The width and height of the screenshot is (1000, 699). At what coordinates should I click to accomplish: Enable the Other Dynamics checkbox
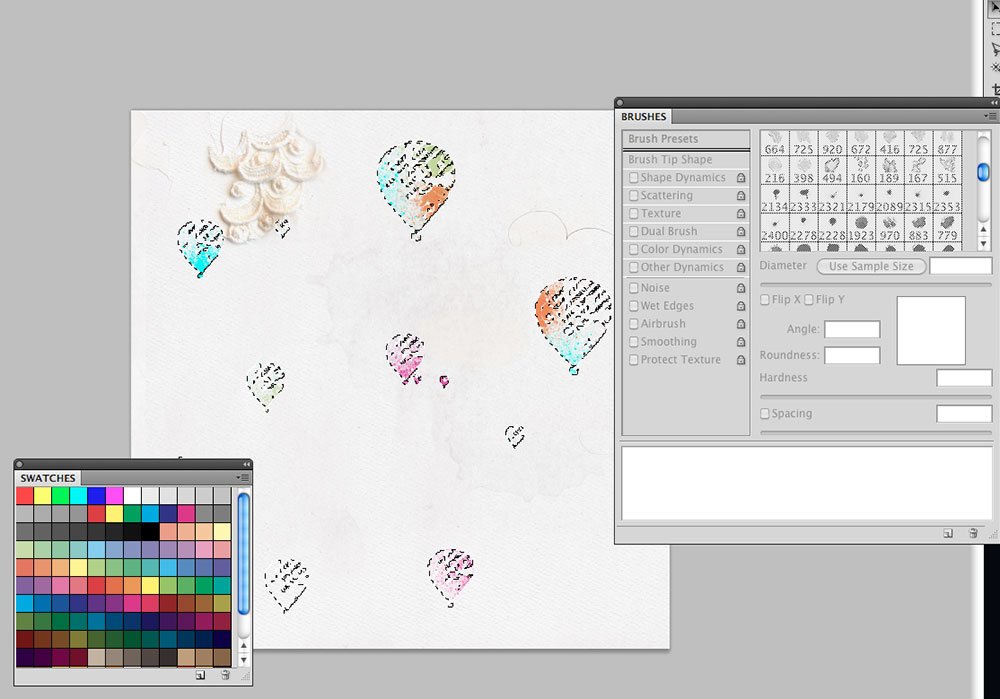[633, 267]
